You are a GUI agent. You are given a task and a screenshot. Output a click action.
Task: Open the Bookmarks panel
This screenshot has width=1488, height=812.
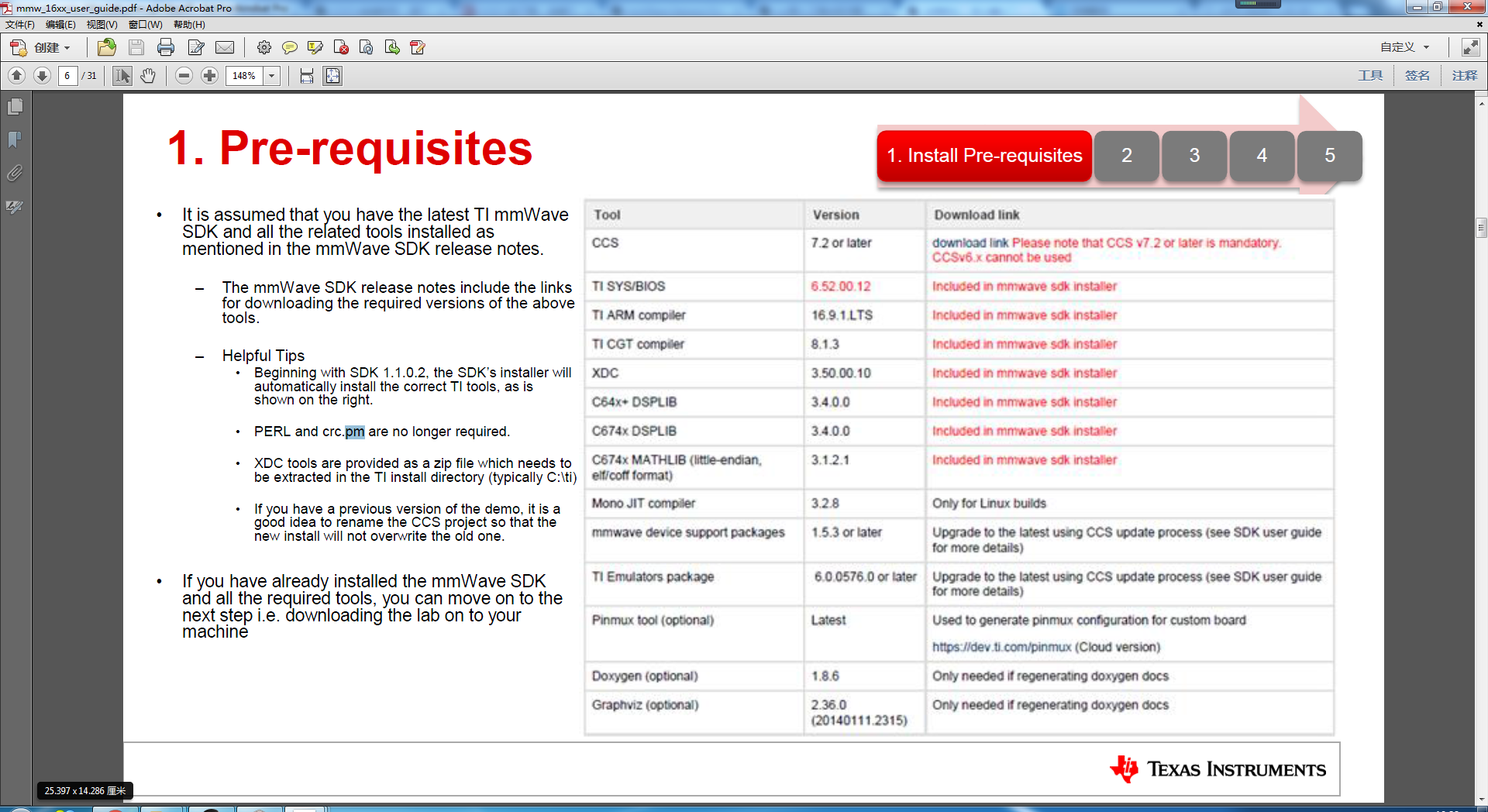point(15,140)
